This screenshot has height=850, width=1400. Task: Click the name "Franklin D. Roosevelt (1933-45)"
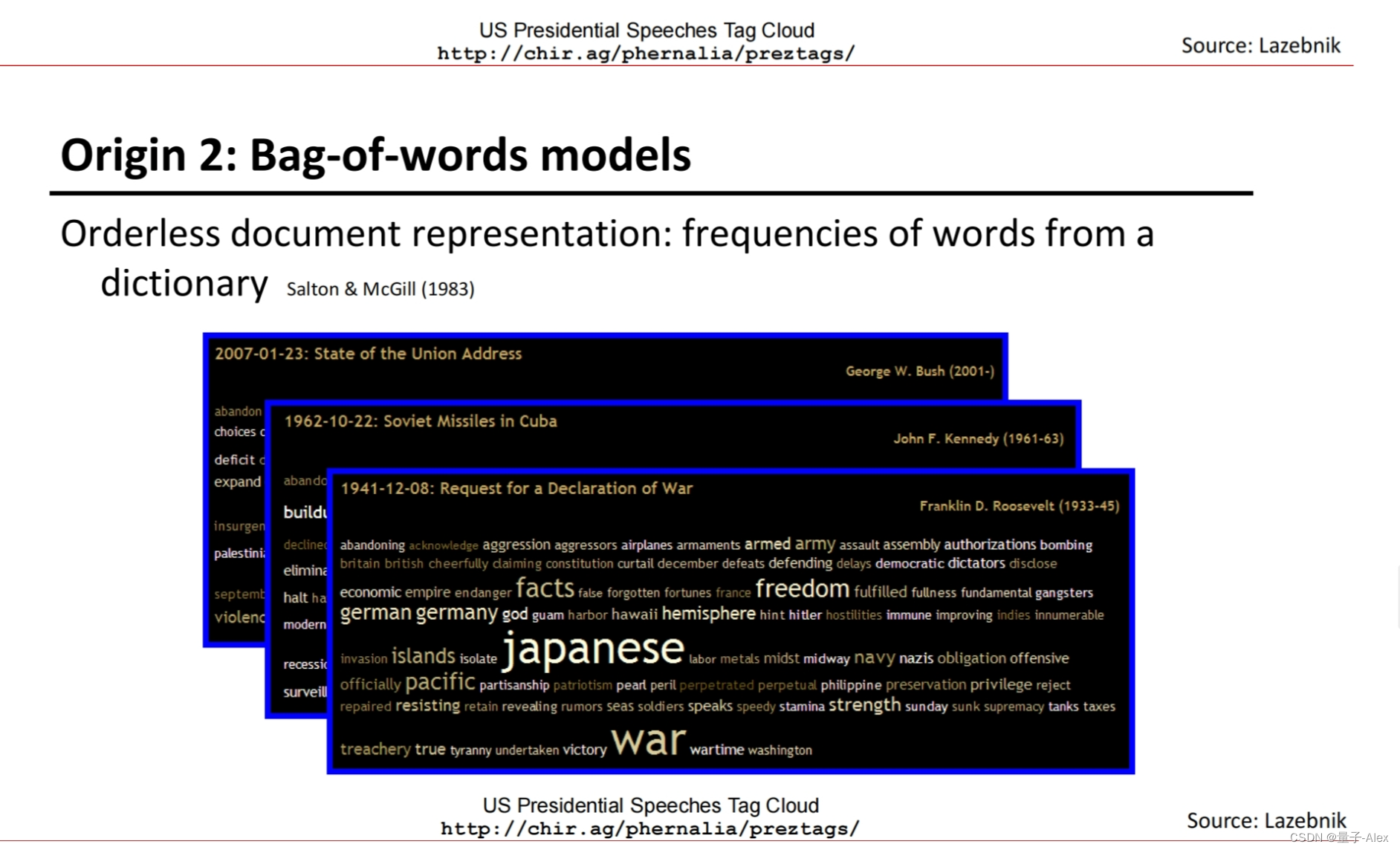pos(1019,506)
